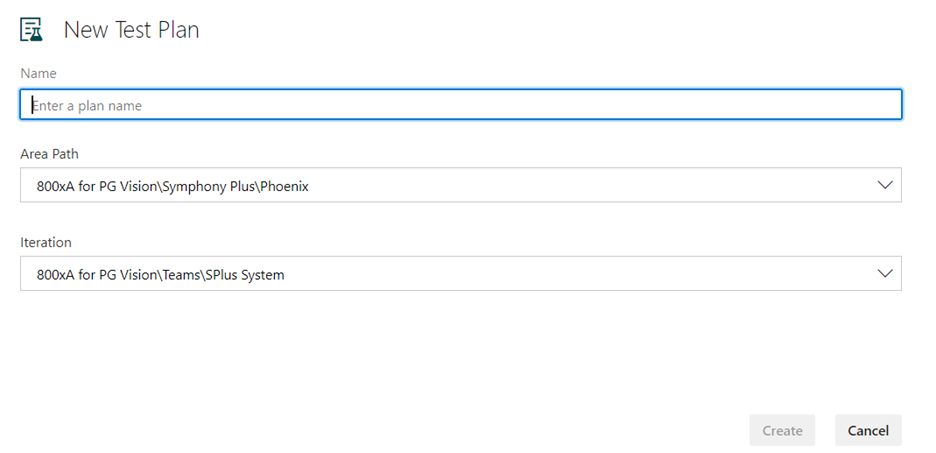The height and width of the screenshot is (453, 936).
Task: Click the Iteration label
Action: point(45,242)
